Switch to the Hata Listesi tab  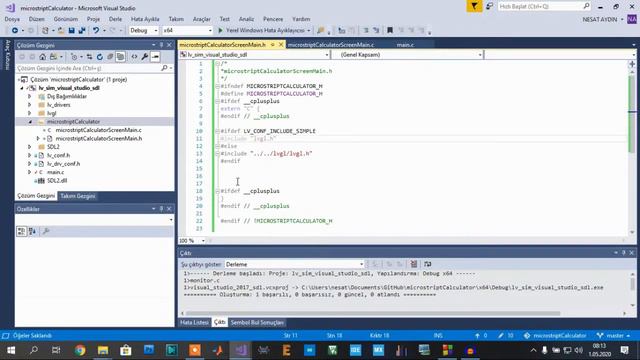coord(194,323)
